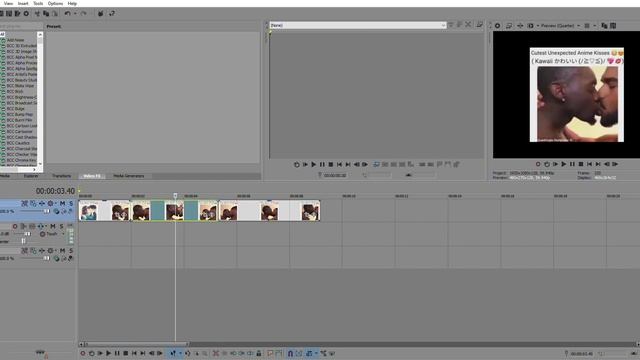Stop playback in the trimmer window
640x360 pixels.
(x=331, y=164)
